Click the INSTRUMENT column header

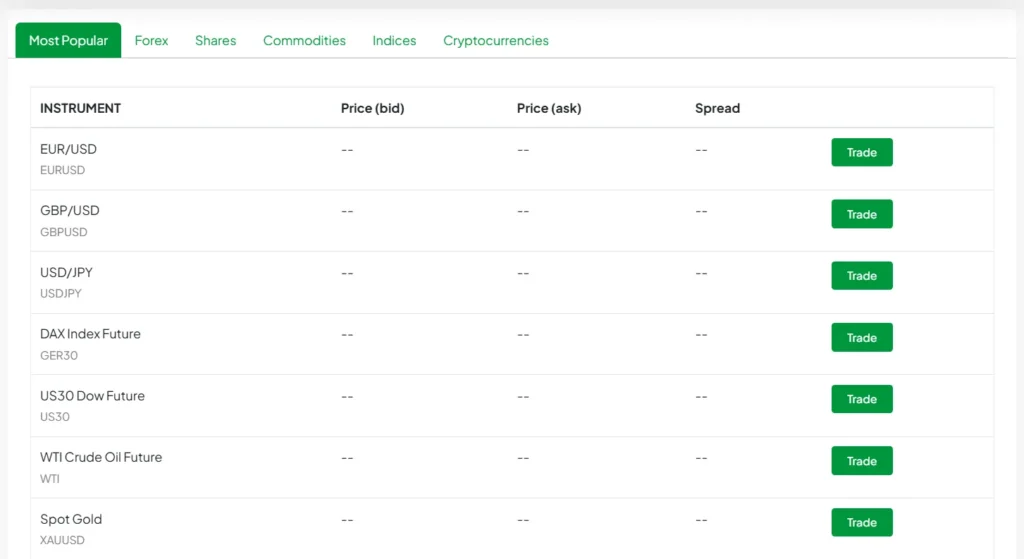point(80,108)
